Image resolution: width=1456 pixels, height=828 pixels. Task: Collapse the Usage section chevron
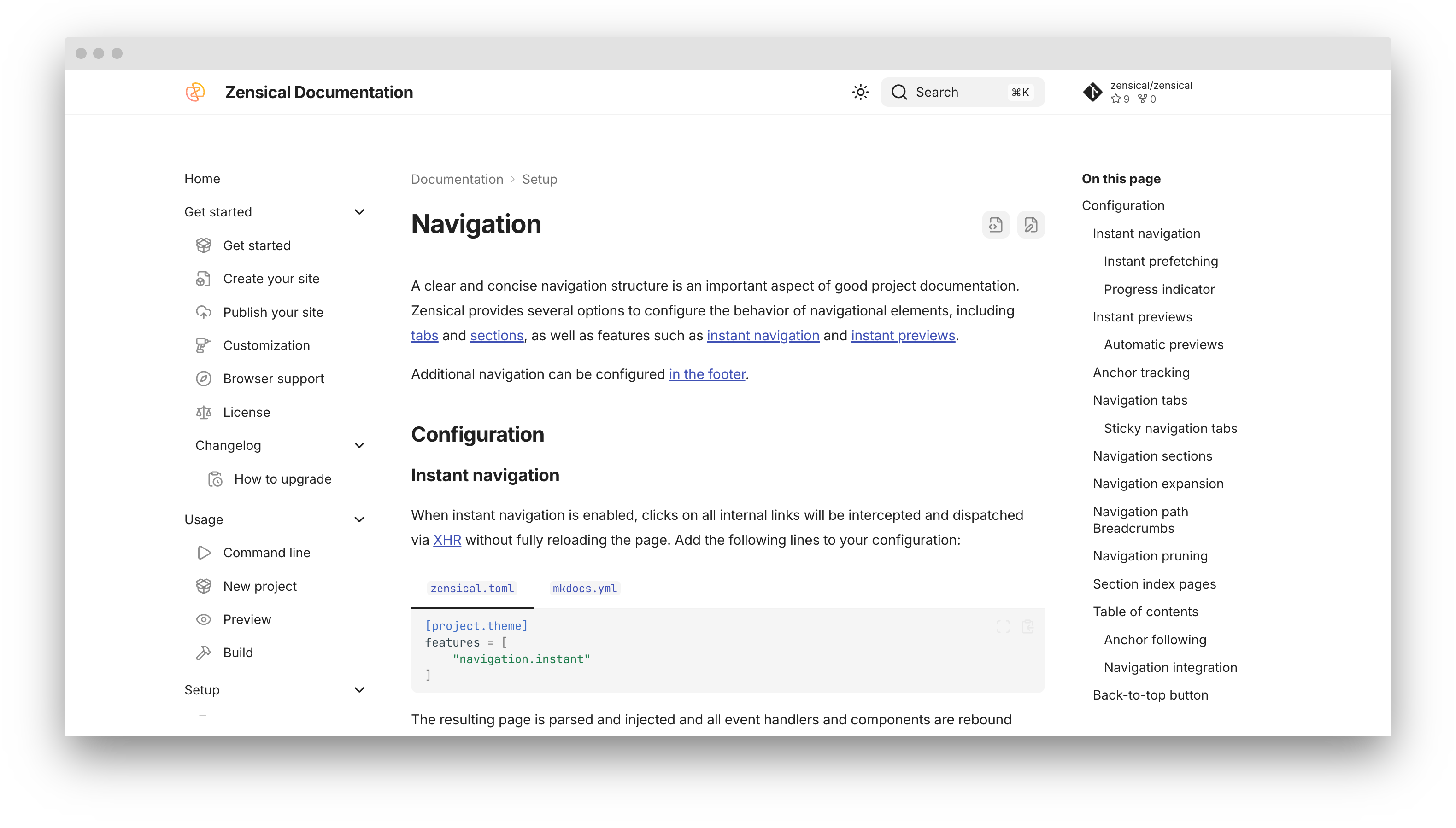359,519
